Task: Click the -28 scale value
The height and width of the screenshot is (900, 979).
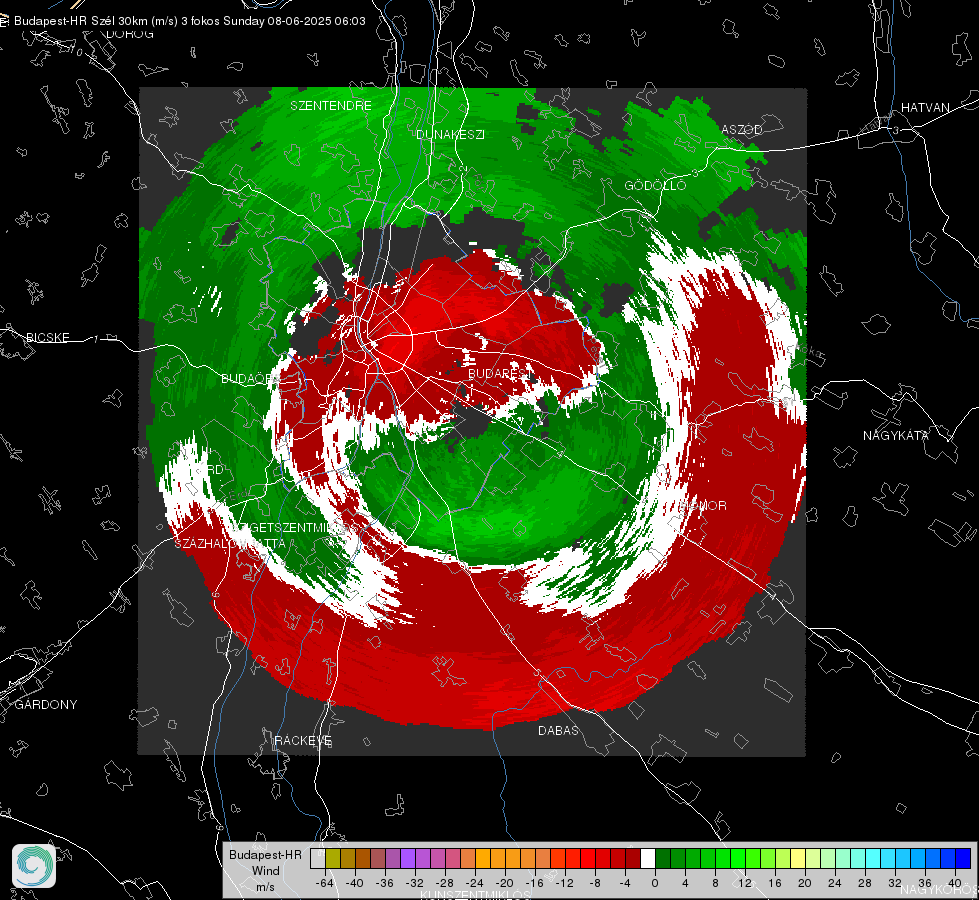Action: coord(445,883)
